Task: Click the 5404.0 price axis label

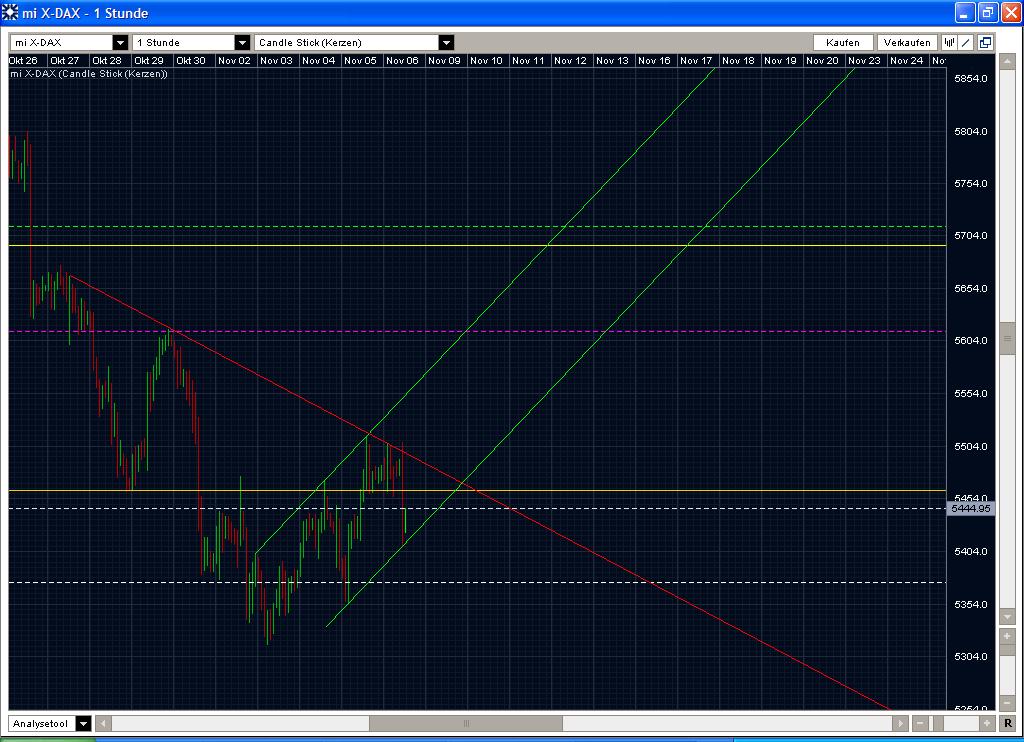Action: (970, 551)
